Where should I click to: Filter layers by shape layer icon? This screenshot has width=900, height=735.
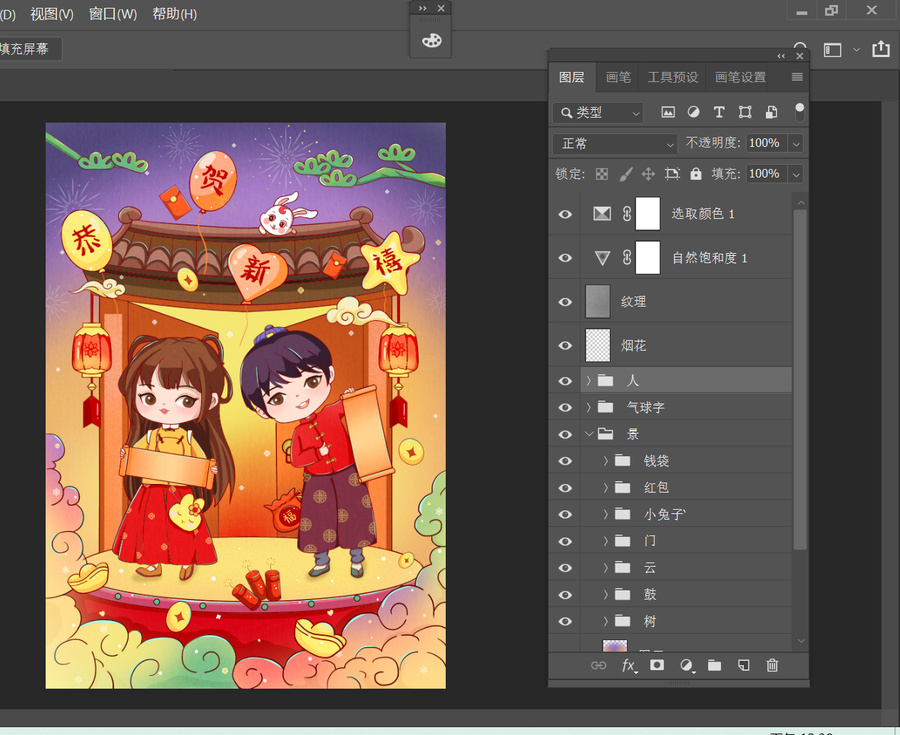[x=745, y=112]
